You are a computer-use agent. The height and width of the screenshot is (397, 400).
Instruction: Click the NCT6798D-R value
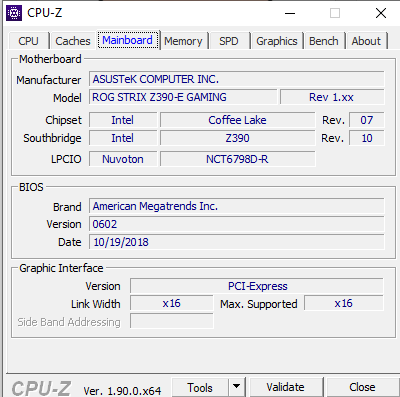tap(237, 159)
